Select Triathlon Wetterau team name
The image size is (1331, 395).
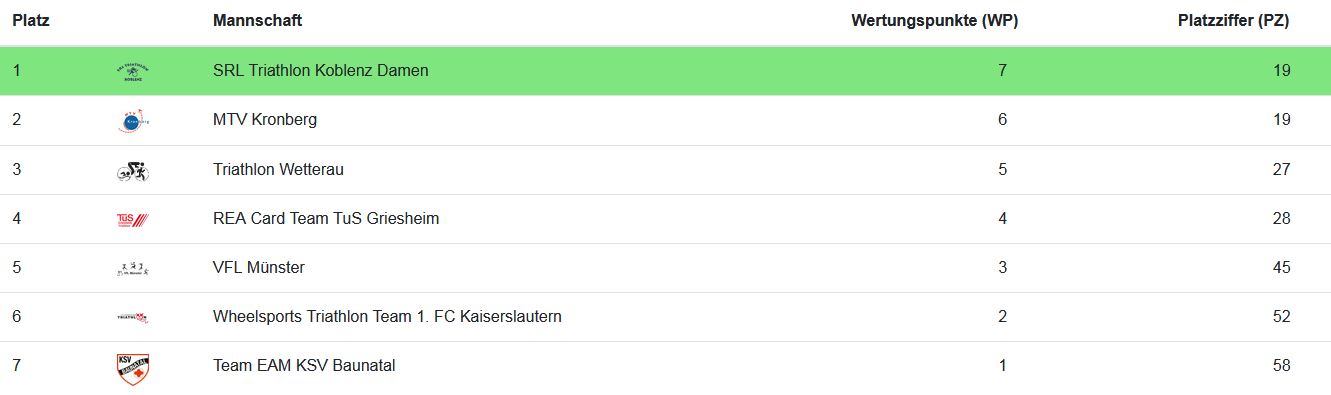coord(278,170)
